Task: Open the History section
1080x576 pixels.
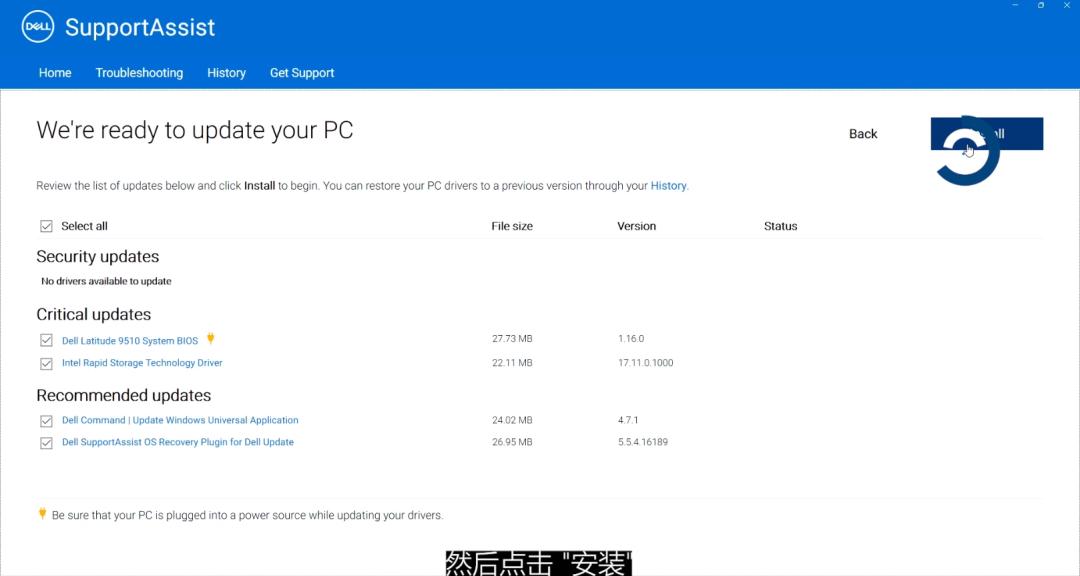Action: tap(226, 72)
